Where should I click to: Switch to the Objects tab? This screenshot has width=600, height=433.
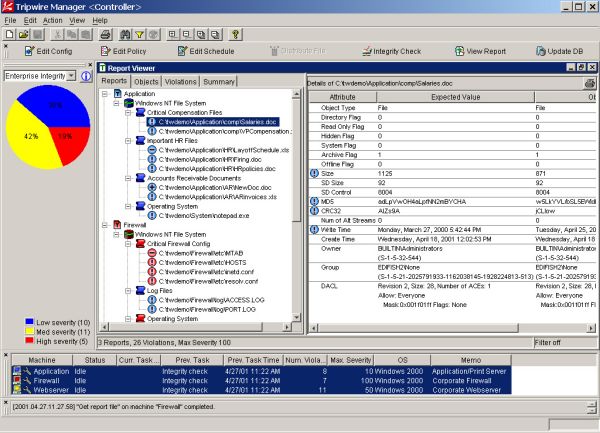click(146, 81)
